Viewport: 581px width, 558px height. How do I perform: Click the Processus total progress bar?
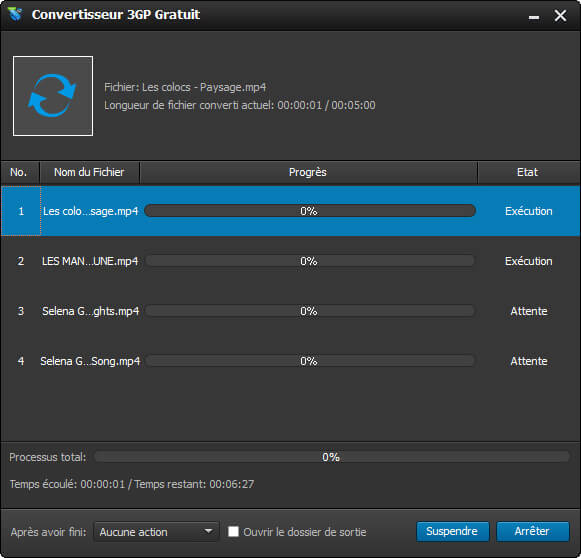(x=332, y=457)
